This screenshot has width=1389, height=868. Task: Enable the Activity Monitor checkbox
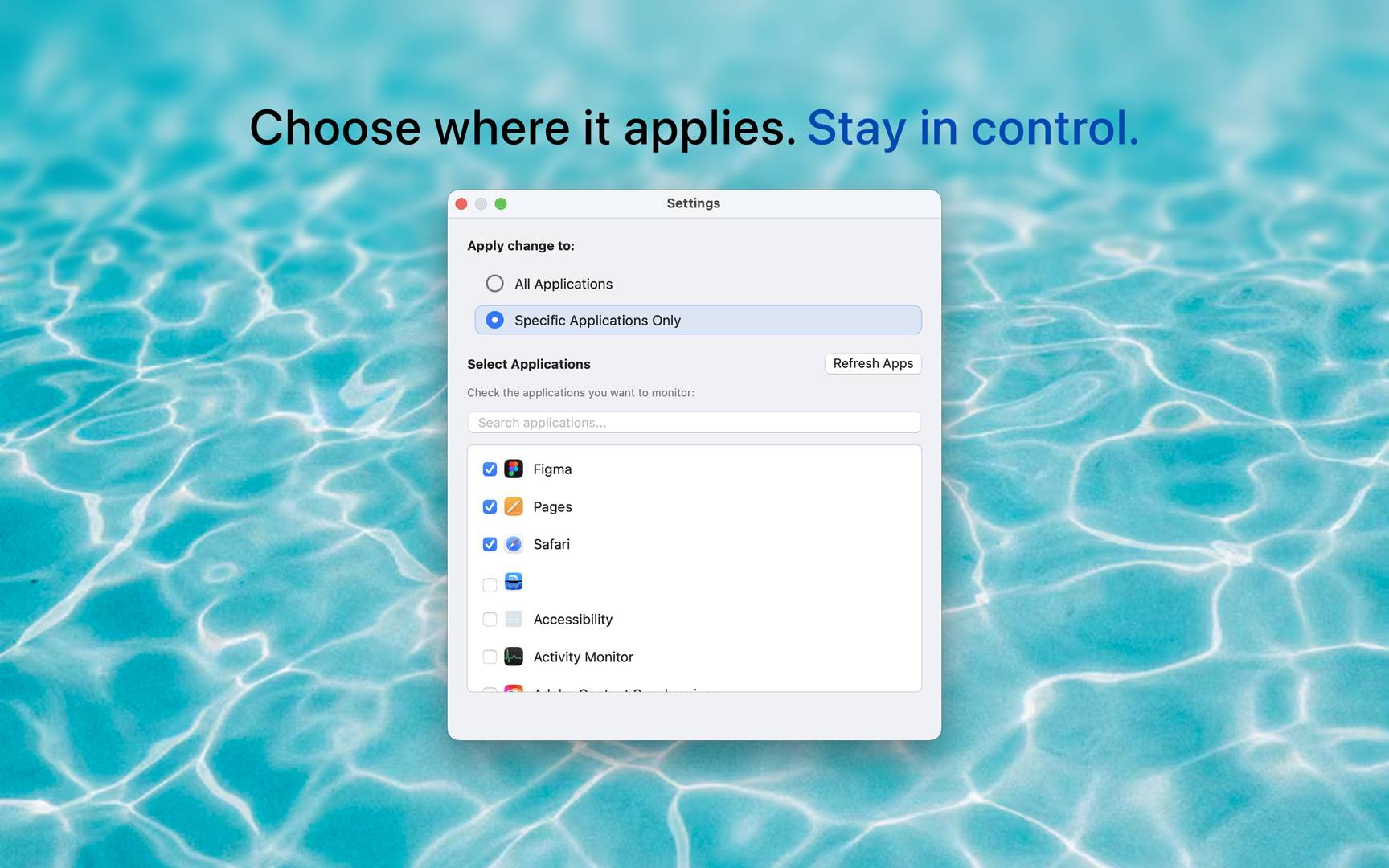coord(490,657)
